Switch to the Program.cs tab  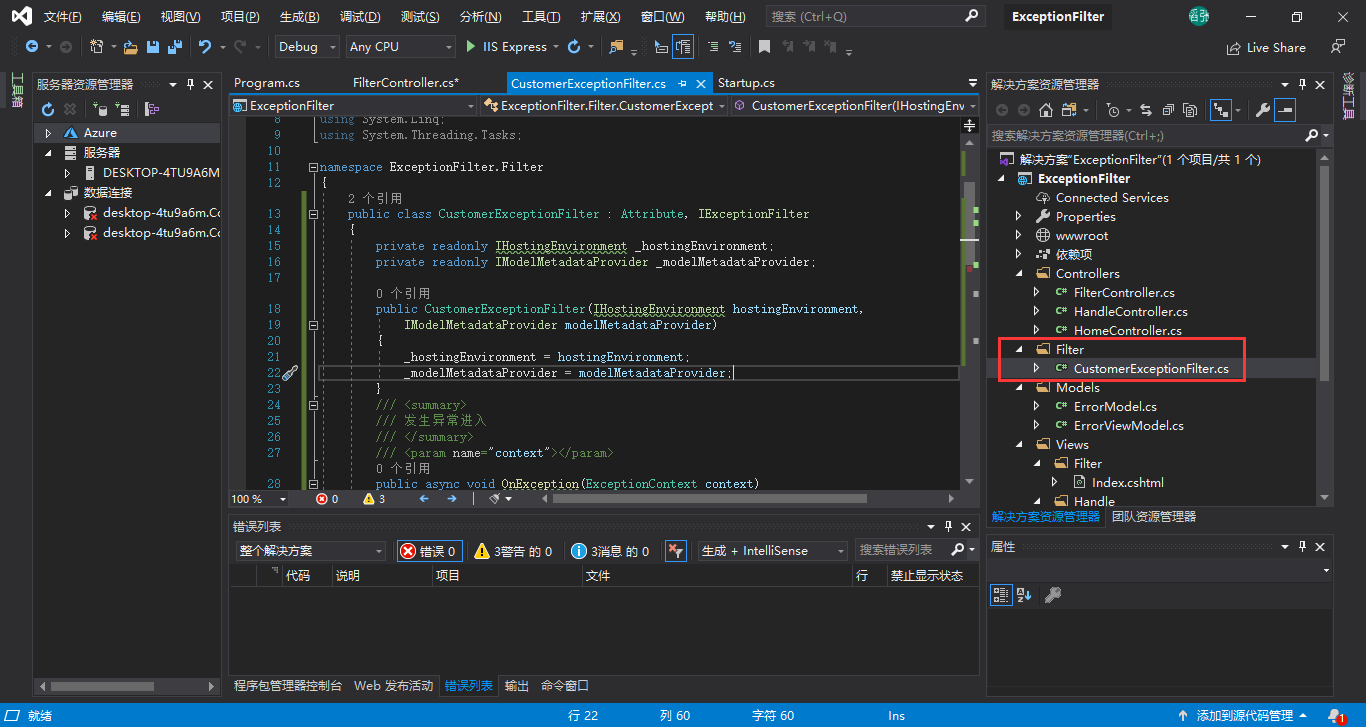[267, 83]
